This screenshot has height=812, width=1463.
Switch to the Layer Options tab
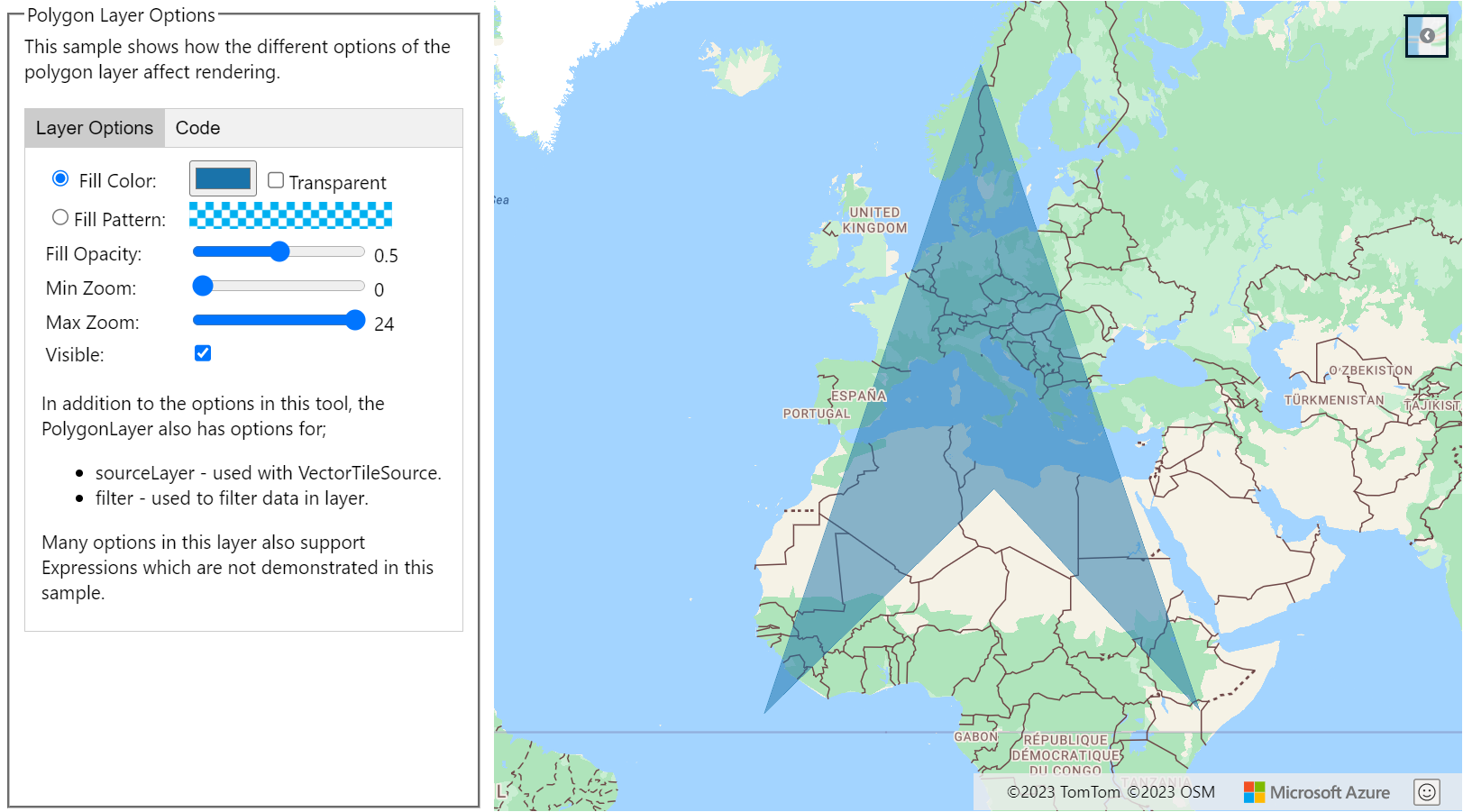click(x=95, y=128)
